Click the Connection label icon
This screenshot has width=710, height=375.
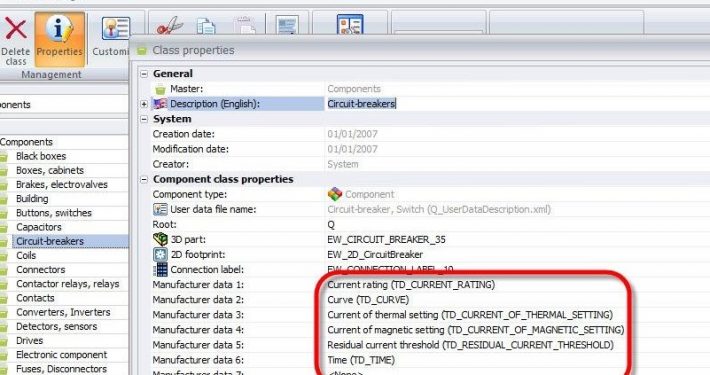tap(160, 269)
